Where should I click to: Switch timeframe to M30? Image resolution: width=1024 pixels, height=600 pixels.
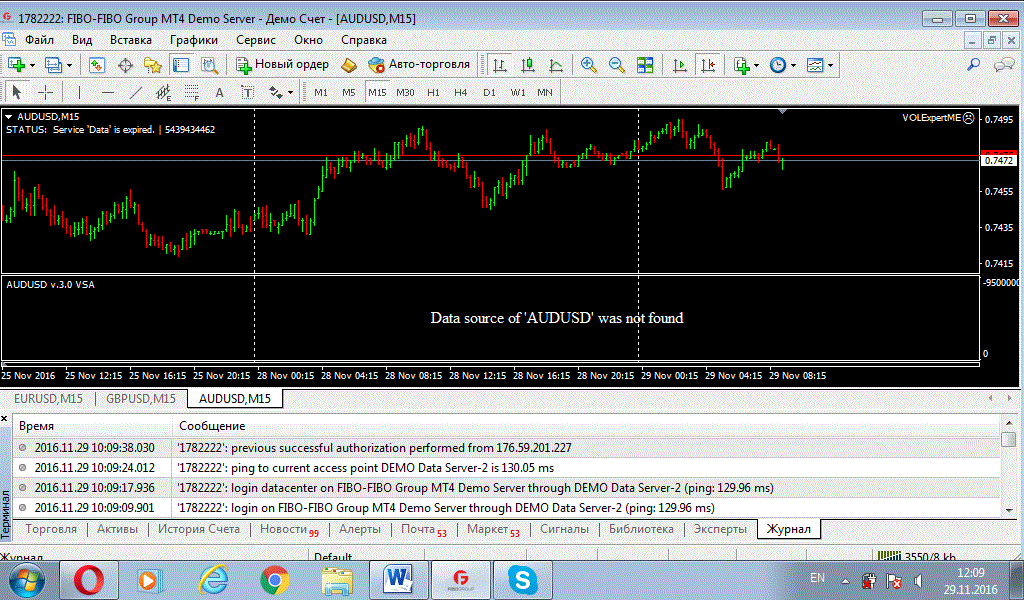405,93
